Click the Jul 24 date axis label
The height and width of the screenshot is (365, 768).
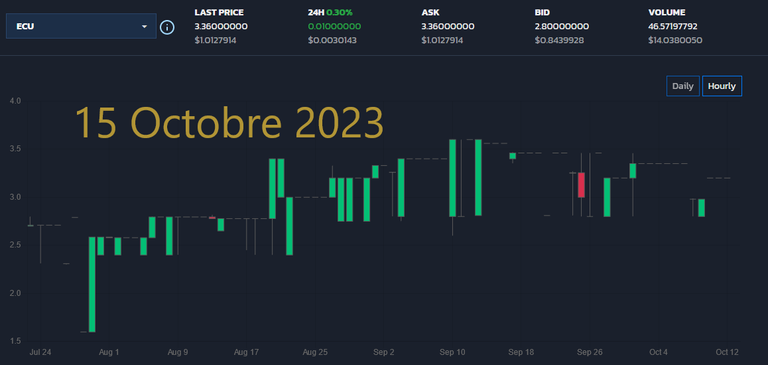pos(40,352)
